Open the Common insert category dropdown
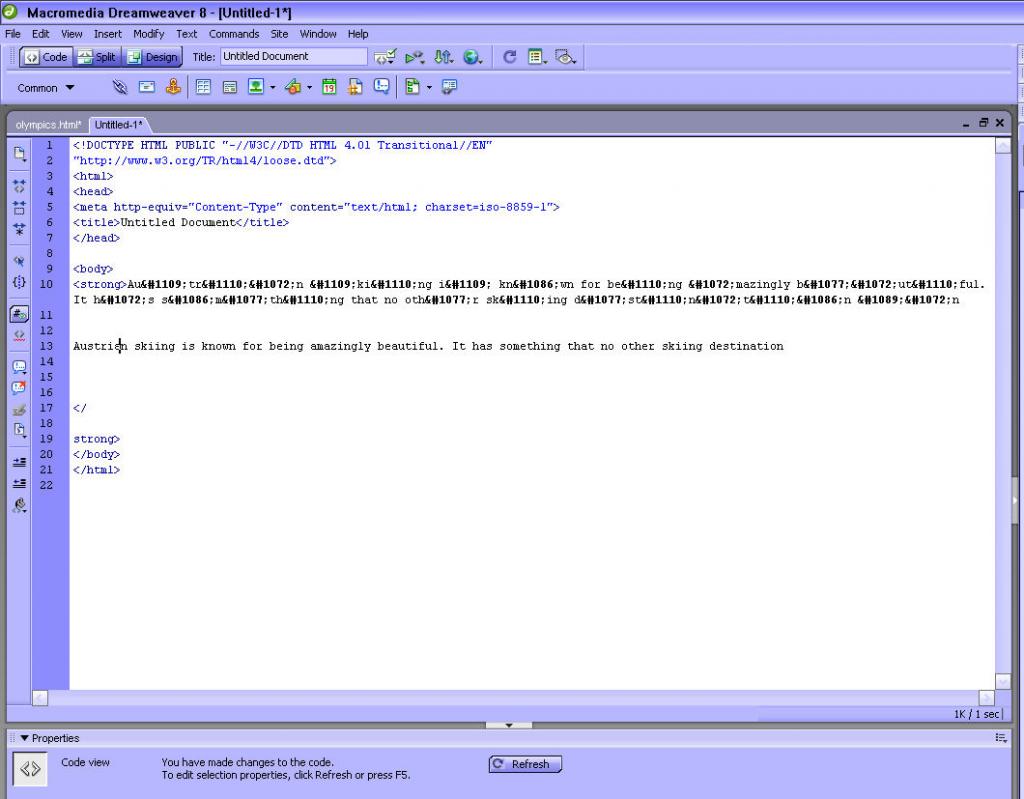The width and height of the screenshot is (1024, 799). [x=45, y=88]
